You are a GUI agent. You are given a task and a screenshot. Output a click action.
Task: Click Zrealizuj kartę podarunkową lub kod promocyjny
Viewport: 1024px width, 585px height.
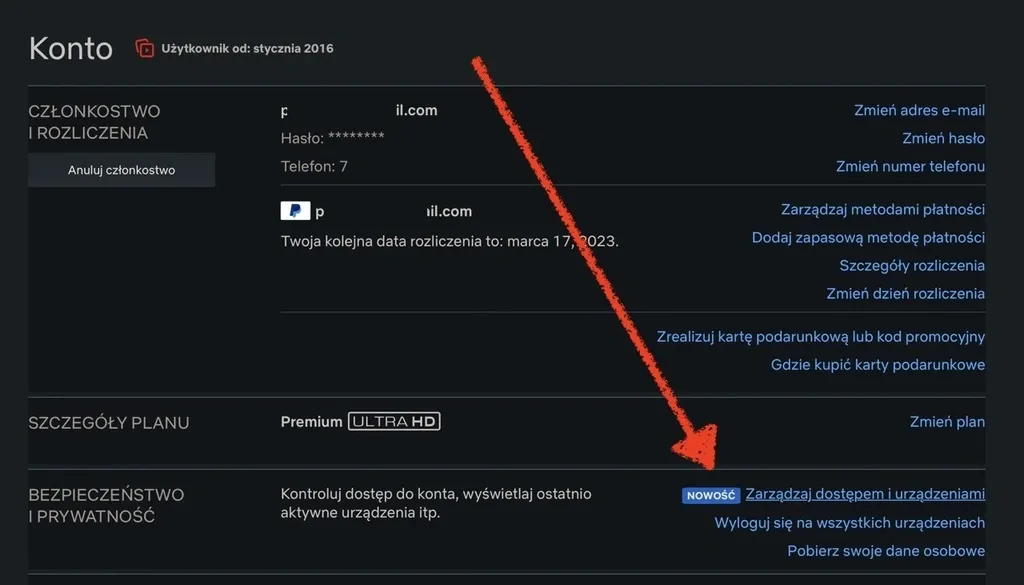tap(821, 337)
